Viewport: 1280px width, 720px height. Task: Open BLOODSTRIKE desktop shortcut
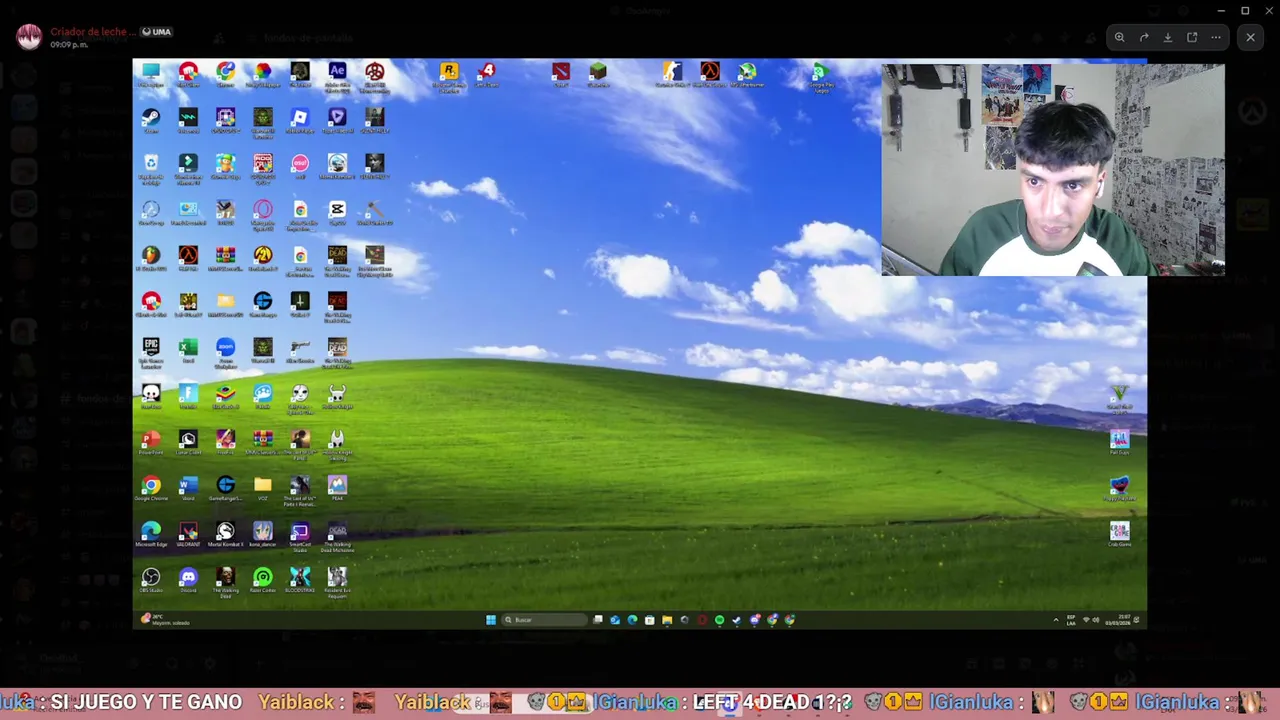300,578
